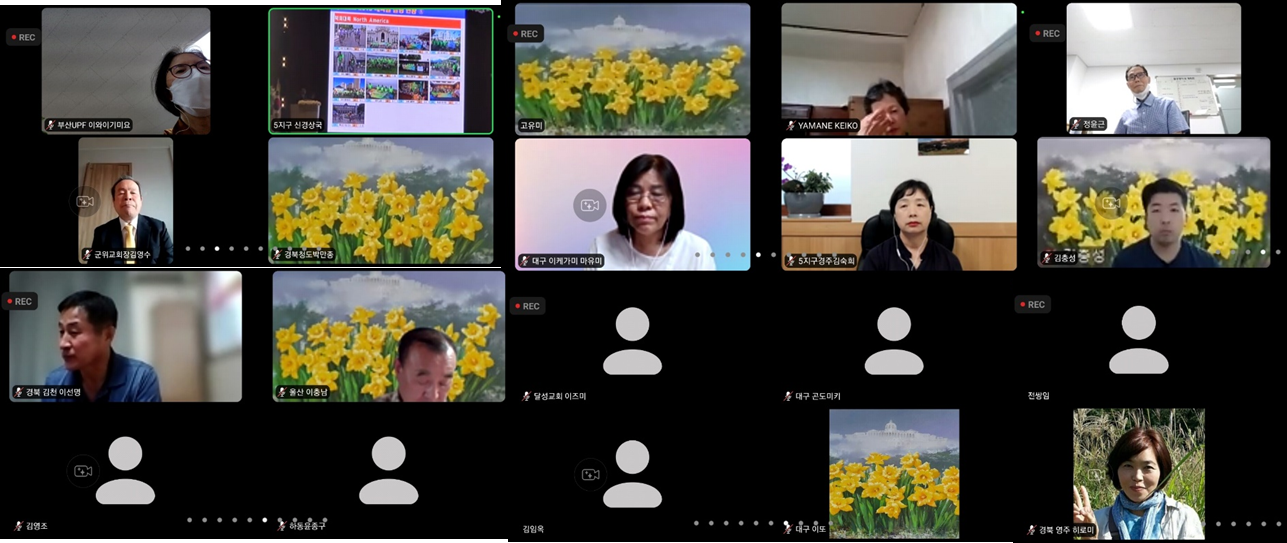Image resolution: width=1287 pixels, height=543 pixels.
Task: Click muted mic icon beside YAMANE KEIKO
Action: 790,126
